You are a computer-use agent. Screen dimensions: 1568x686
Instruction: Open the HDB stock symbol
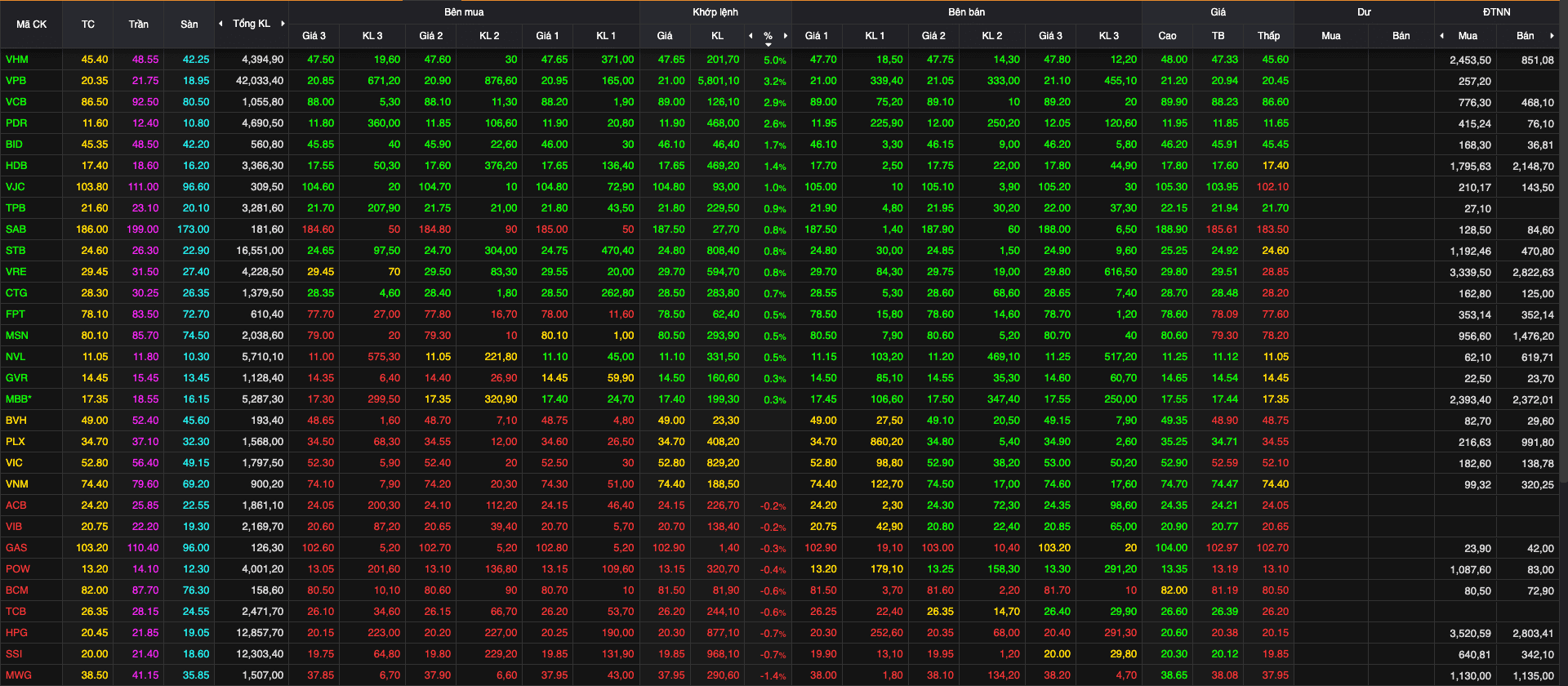point(16,166)
